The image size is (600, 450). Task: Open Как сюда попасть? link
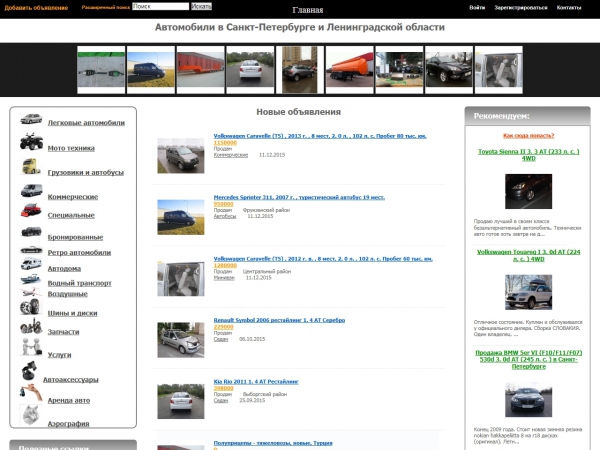click(528, 135)
